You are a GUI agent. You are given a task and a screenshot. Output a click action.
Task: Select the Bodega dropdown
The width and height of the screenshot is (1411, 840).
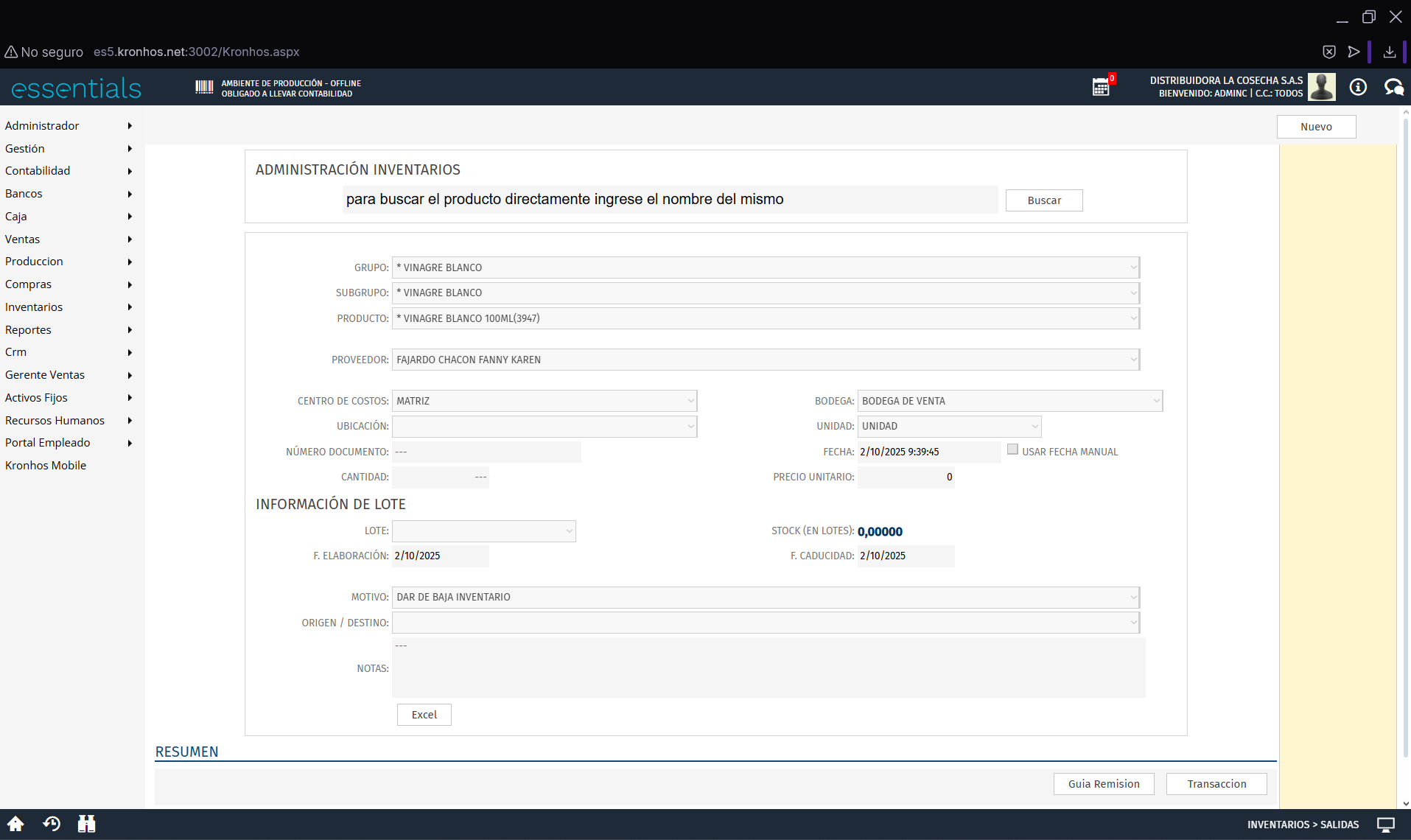click(x=1009, y=401)
